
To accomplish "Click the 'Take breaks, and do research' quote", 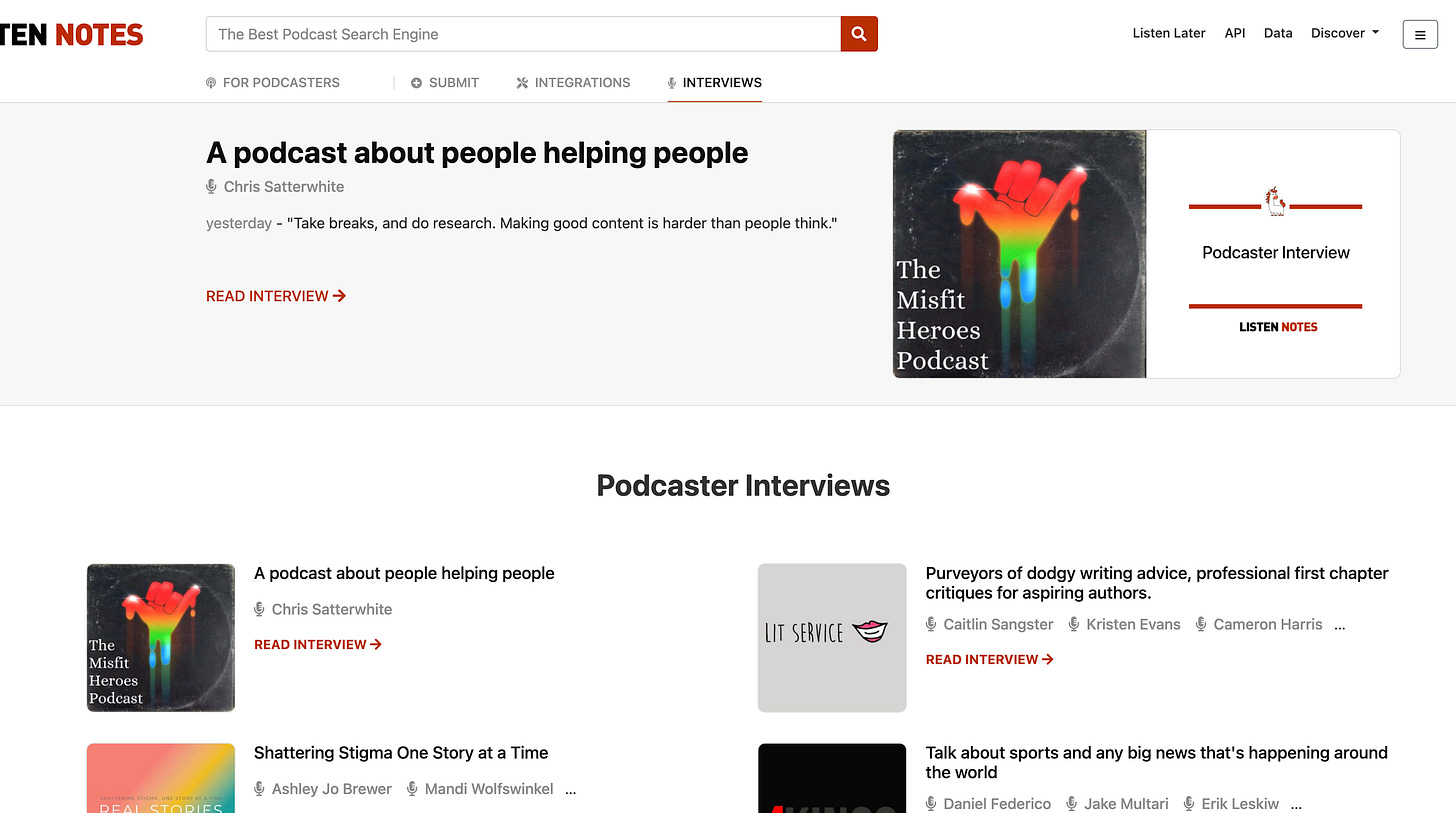I will (562, 223).
